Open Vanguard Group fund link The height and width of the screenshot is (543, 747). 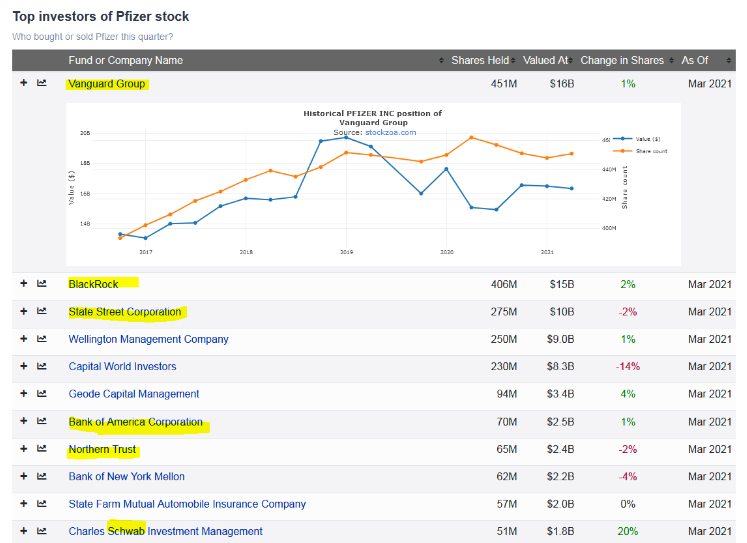[107, 84]
